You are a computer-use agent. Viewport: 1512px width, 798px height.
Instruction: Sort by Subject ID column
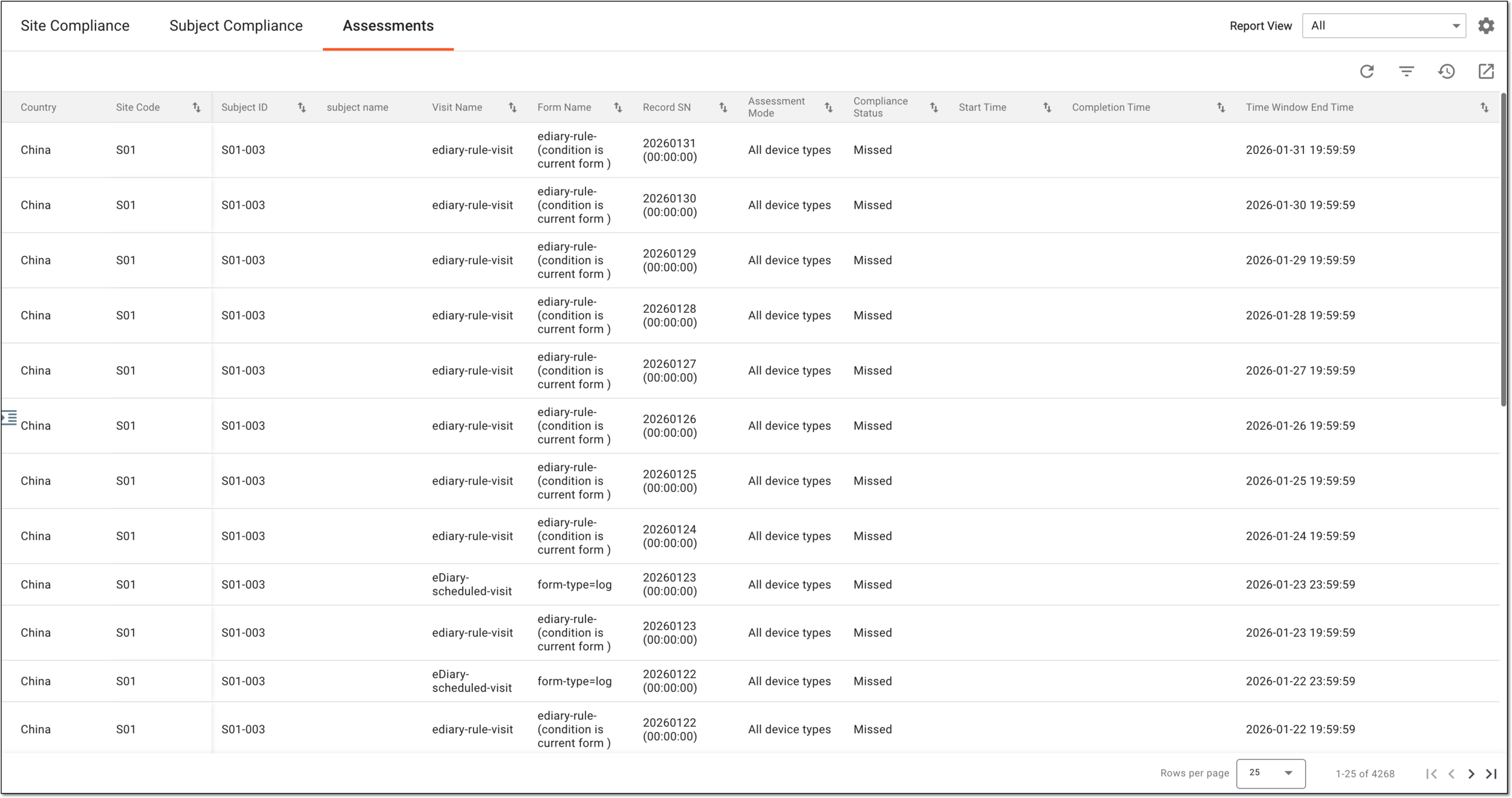[302, 108]
